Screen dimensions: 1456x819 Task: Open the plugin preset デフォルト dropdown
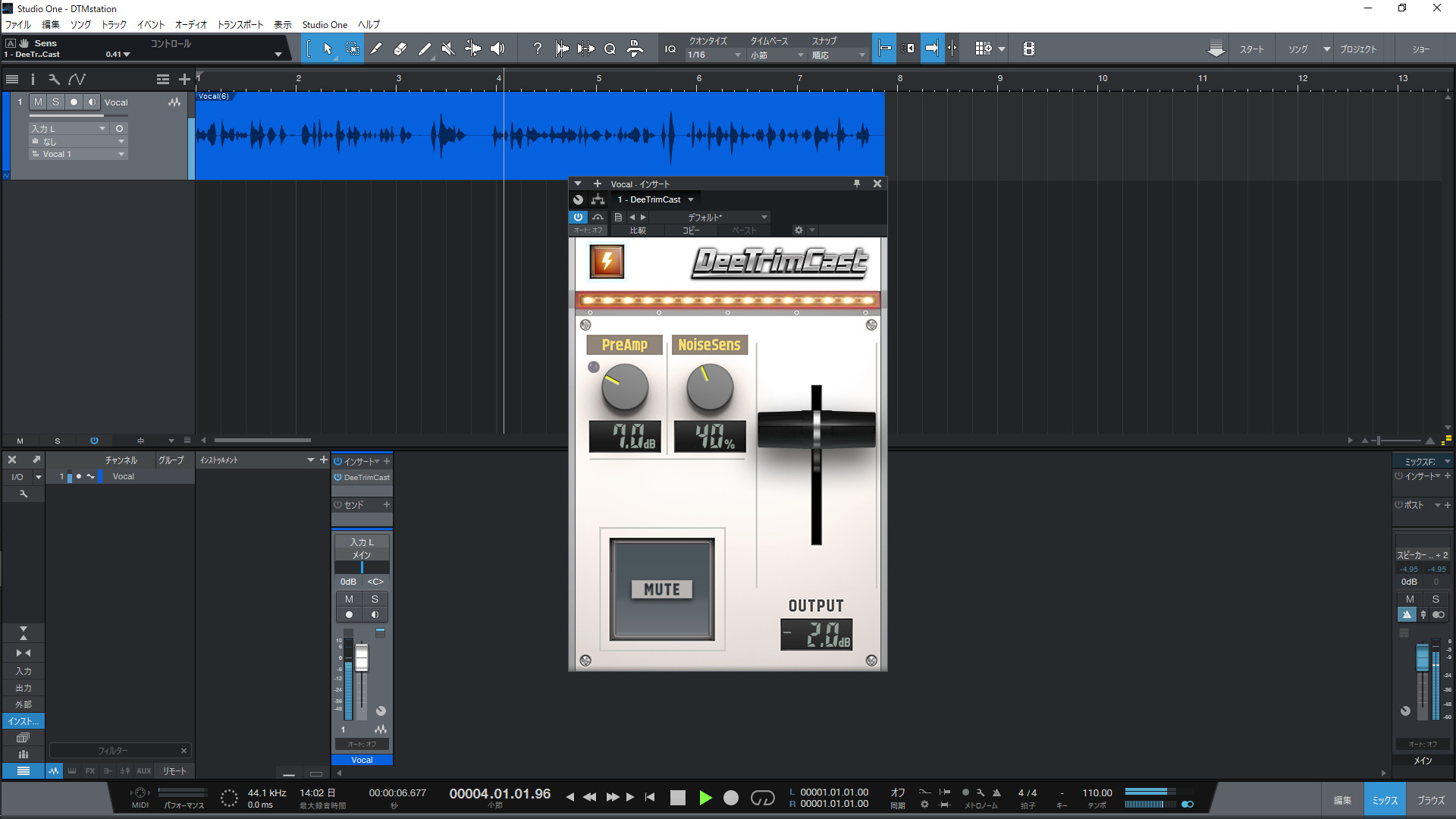coord(711,217)
